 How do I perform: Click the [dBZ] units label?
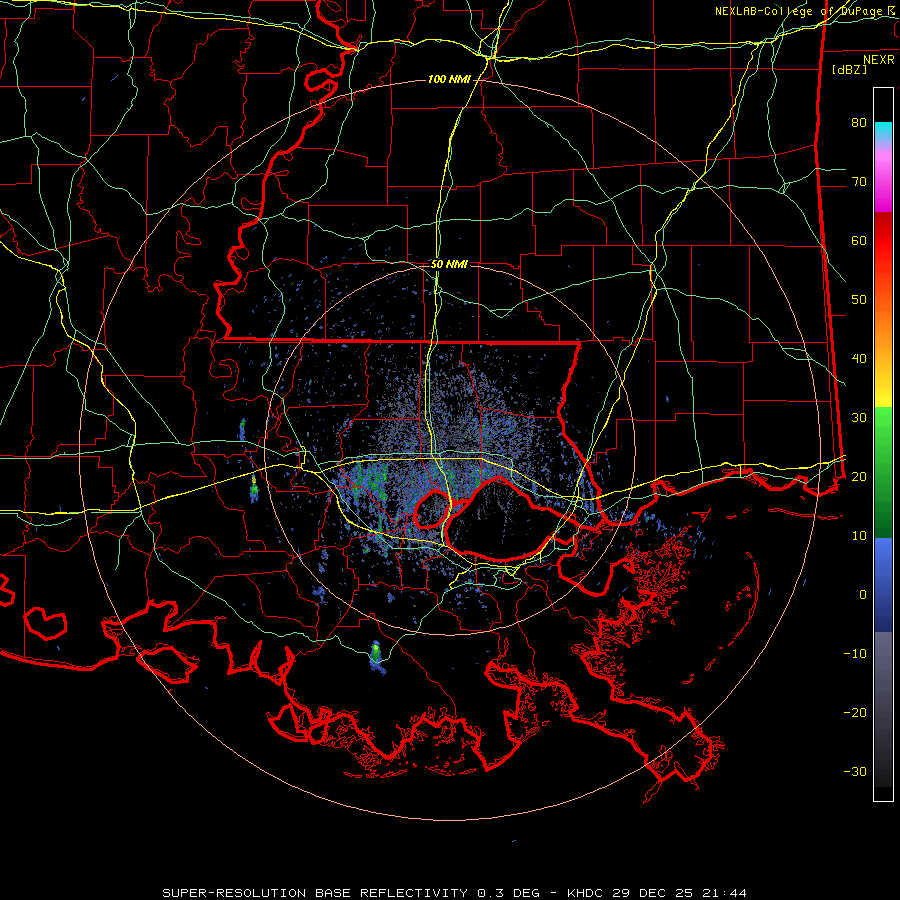[x=849, y=69]
